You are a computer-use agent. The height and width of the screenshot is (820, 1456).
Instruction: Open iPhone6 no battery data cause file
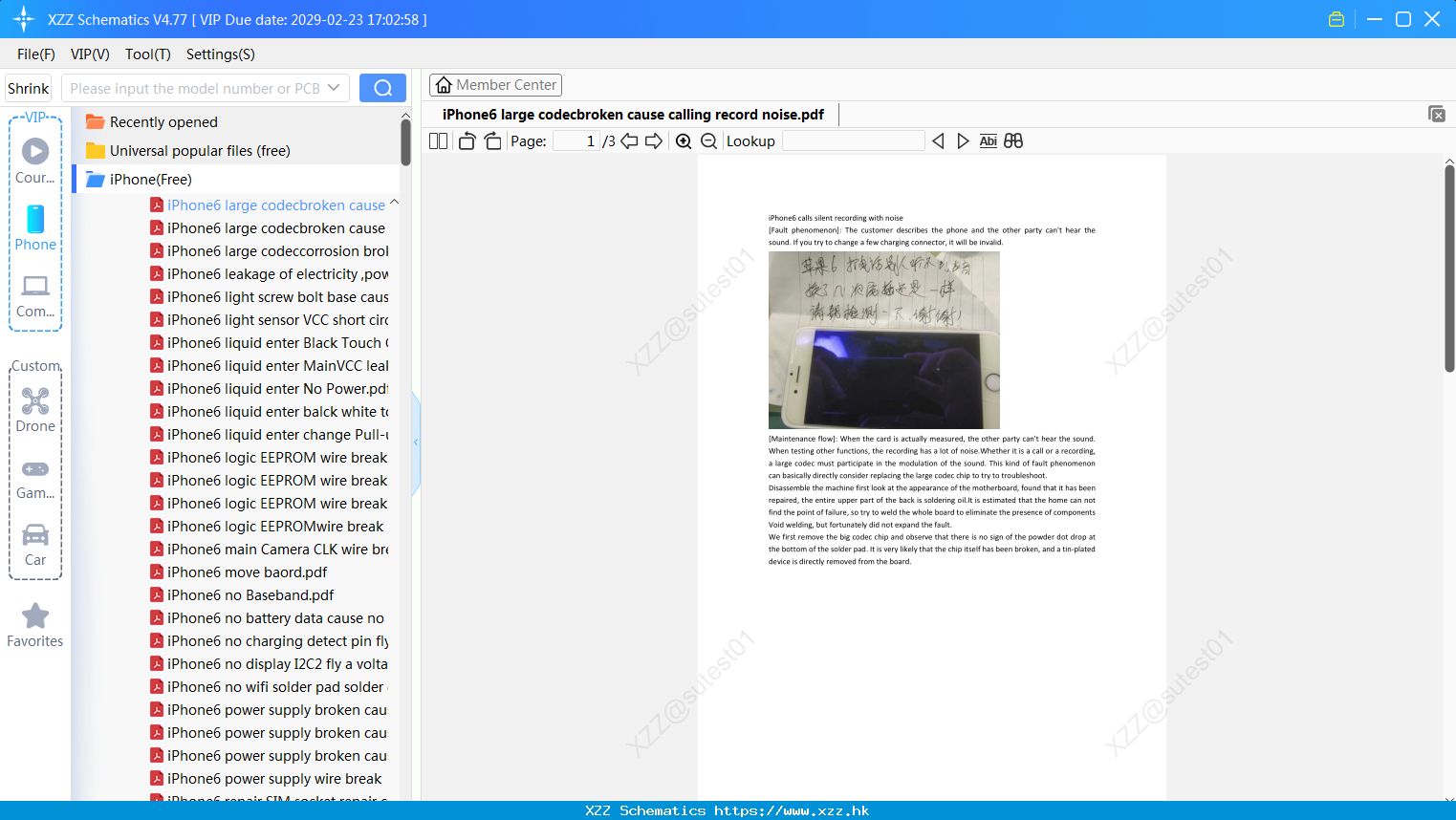268,618
